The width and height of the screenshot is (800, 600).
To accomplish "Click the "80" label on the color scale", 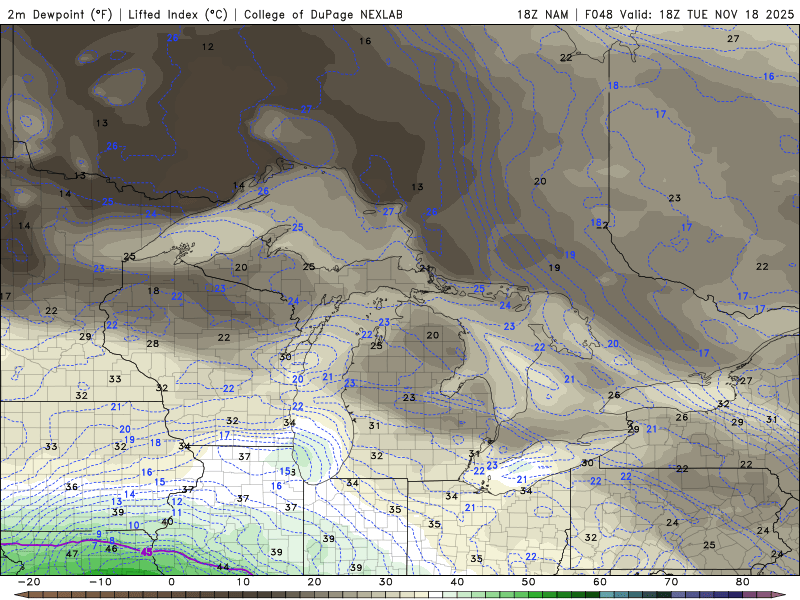I will click(743, 582).
